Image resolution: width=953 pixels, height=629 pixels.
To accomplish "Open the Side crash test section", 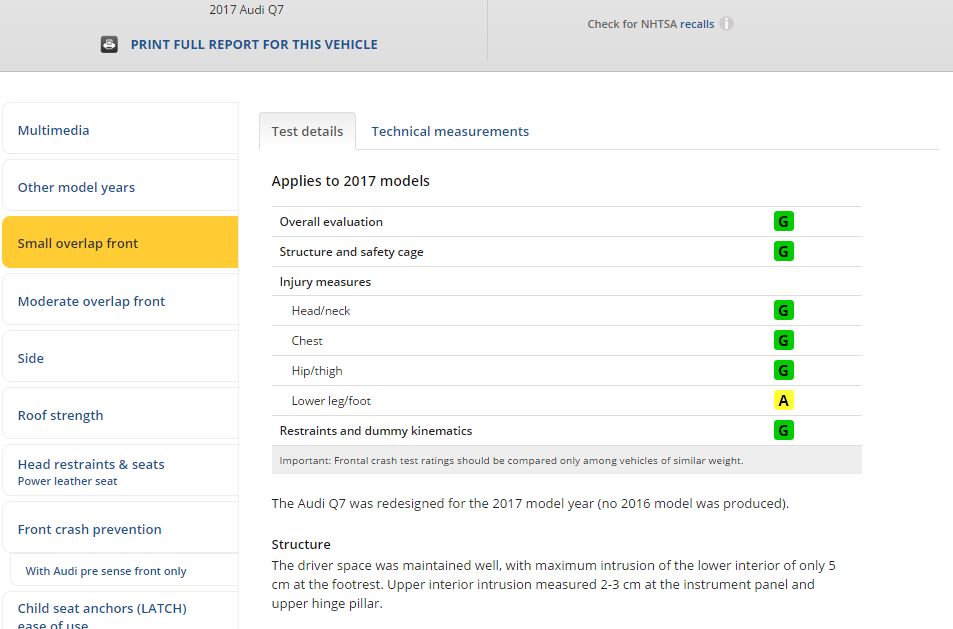I will point(120,357).
